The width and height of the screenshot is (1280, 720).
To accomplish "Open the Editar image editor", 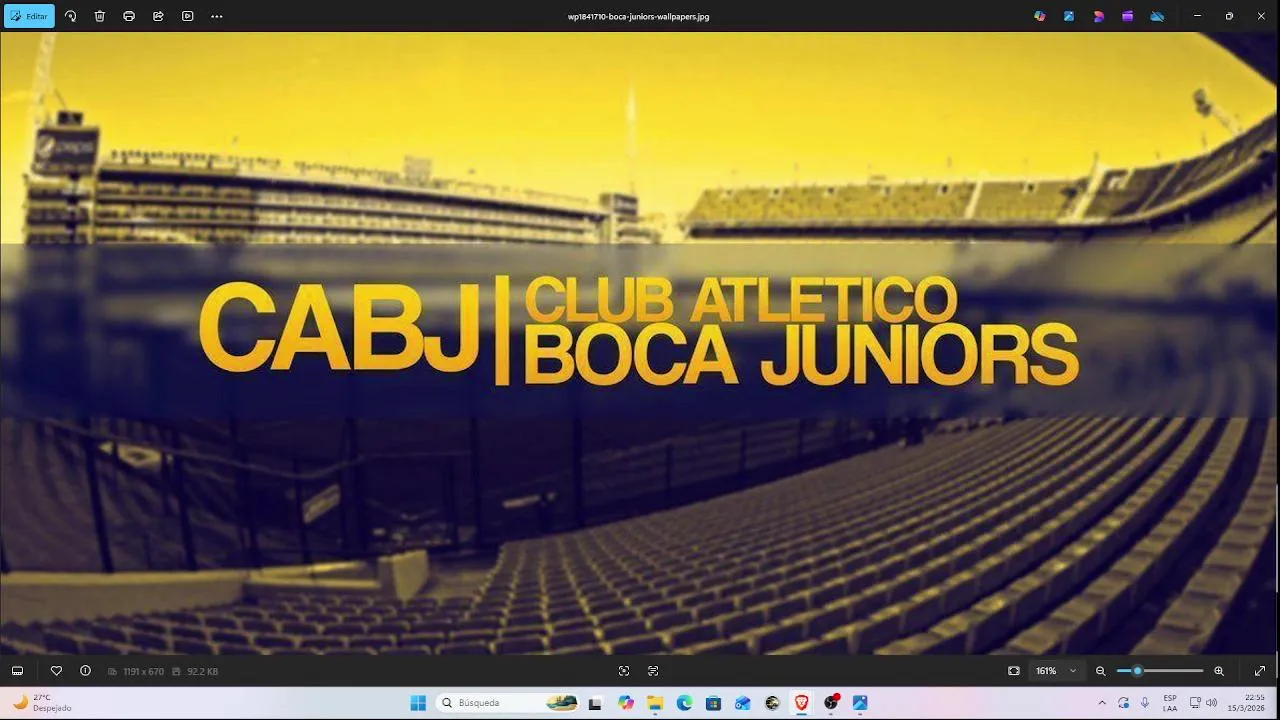I will point(29,16).
